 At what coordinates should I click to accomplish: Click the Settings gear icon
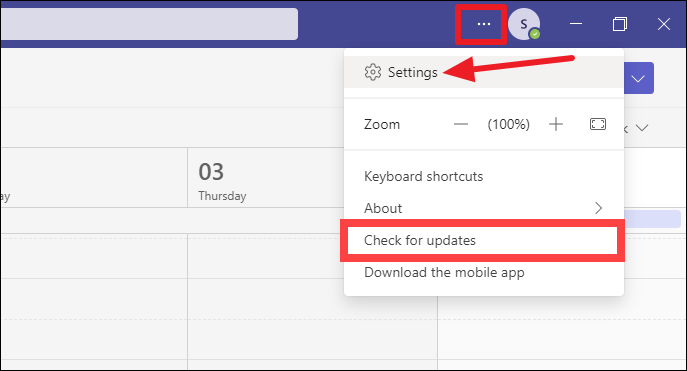[373, 72]
